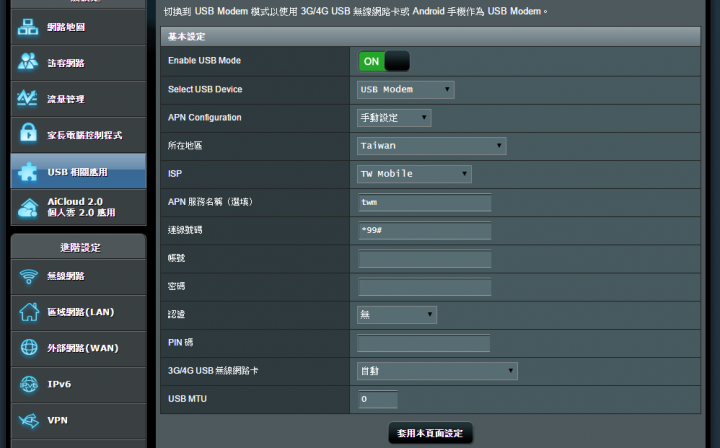Open the Select USB Device dropdown
This screenshot has height=448, width=720.
[x=405, y=90]
